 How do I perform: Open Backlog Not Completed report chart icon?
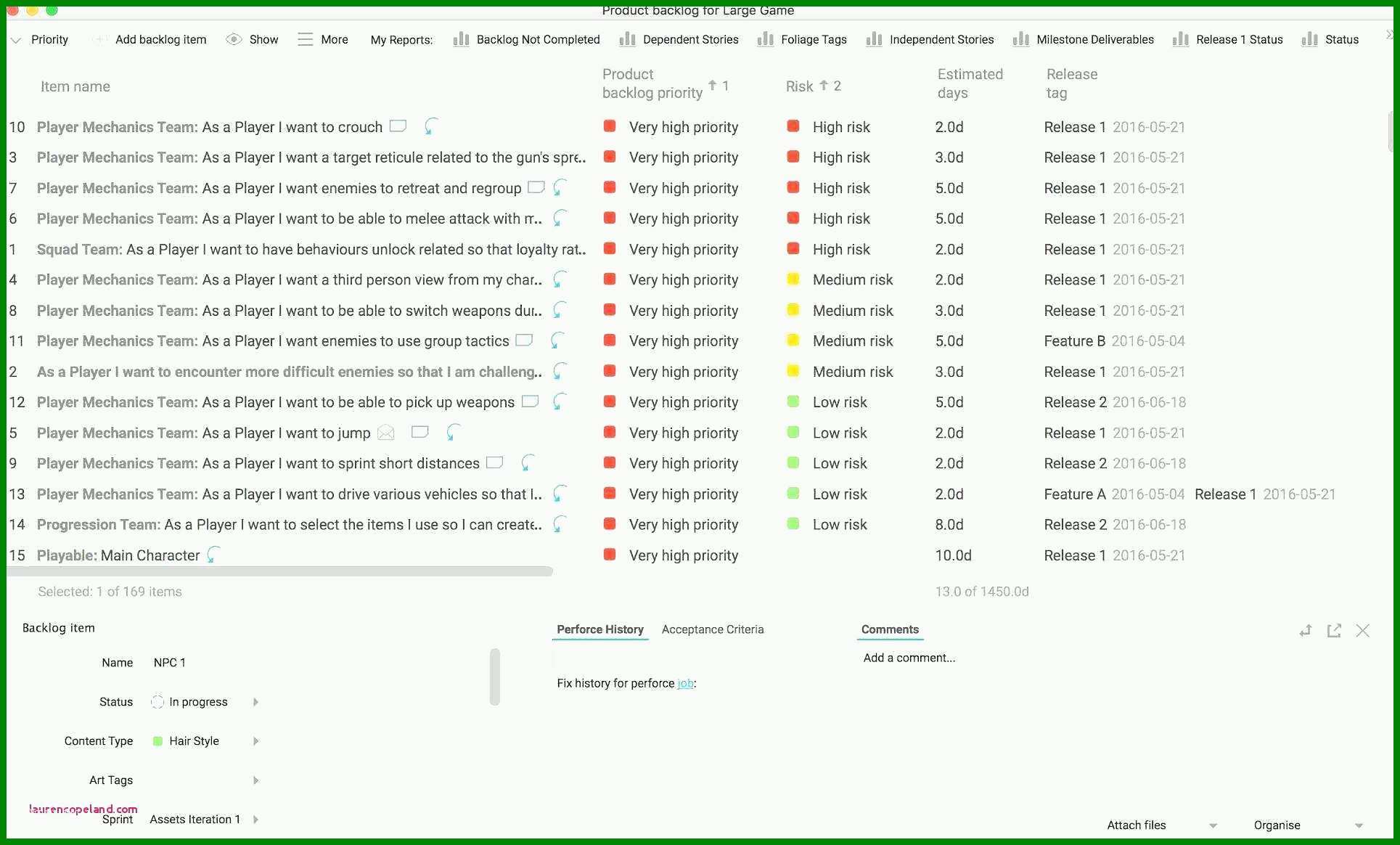click(461, 39)
